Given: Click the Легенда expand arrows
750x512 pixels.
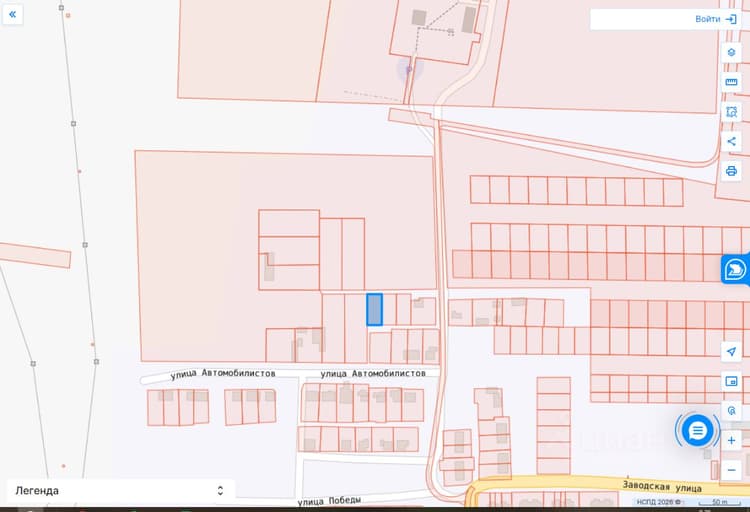Looking at the screenshot, I should pos(220,490).
